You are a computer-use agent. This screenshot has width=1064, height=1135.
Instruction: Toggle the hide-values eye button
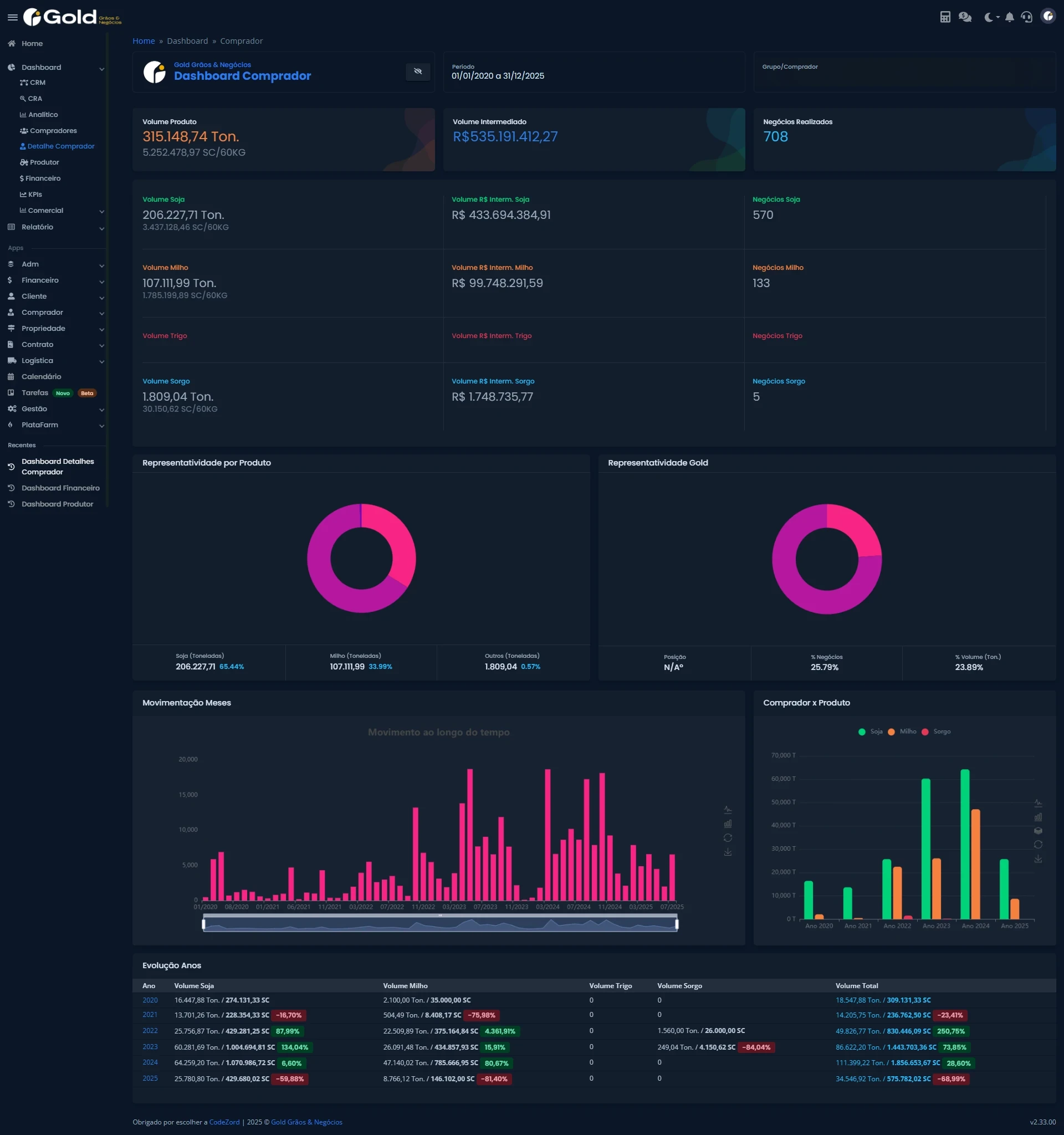point(418,71)
